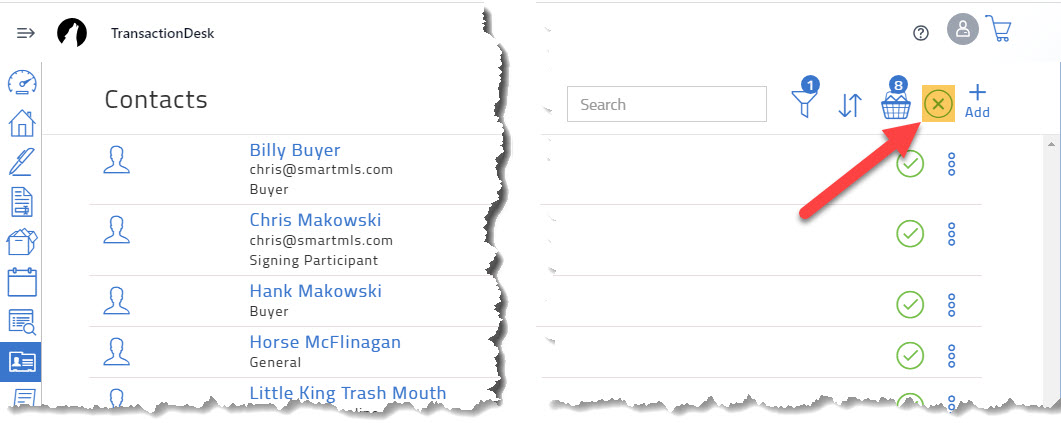Open the house Transactions sidebar icon
This screenshot has height=423, width=1061.
pyautogui.click(x=22, y=123)
